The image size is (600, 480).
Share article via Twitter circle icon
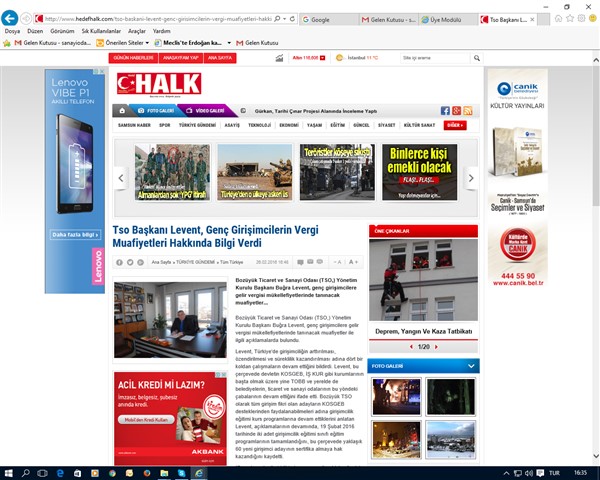130,262
